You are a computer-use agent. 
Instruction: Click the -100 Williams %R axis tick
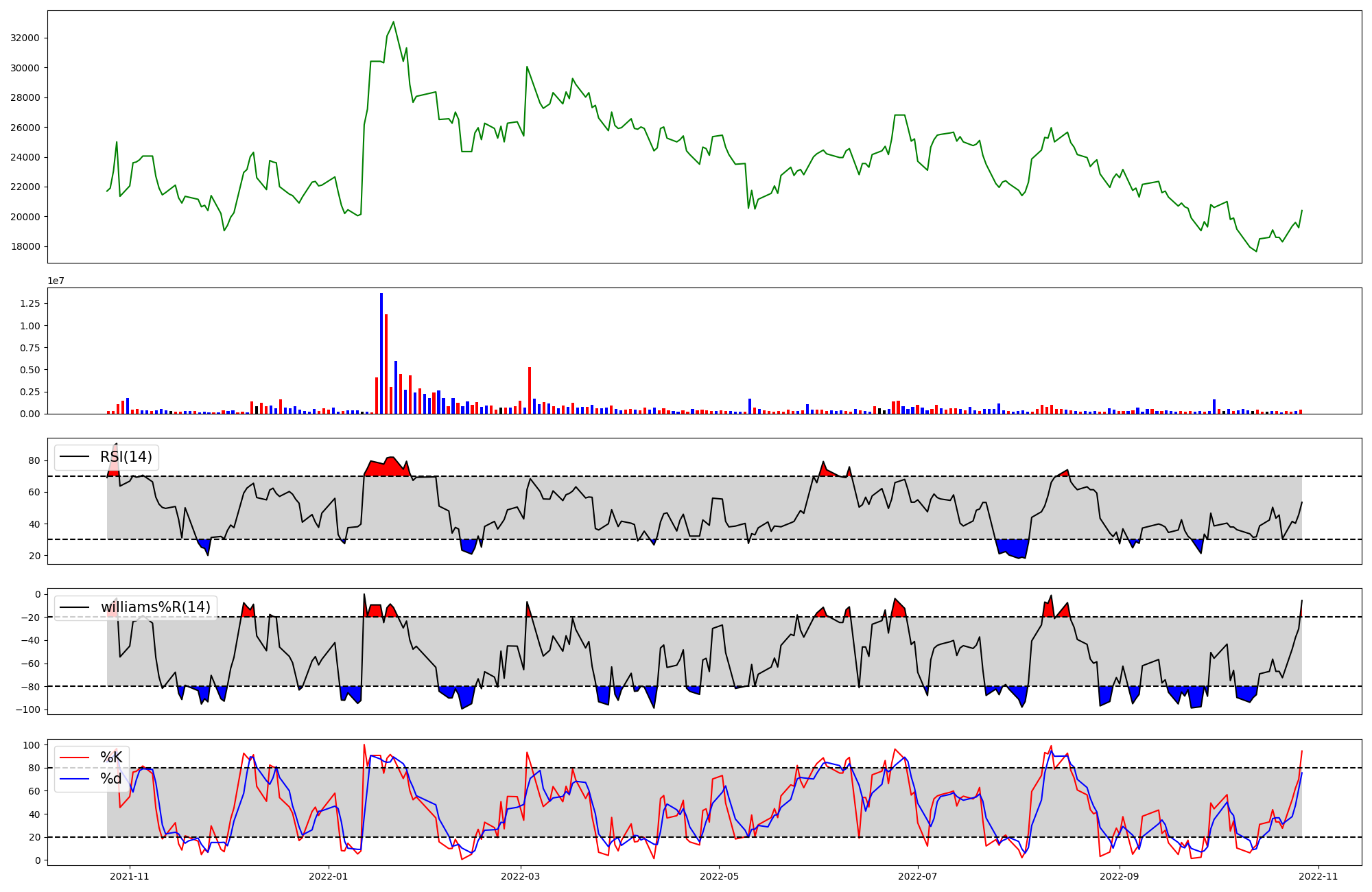pyautogui.click(x=28, y=709)
